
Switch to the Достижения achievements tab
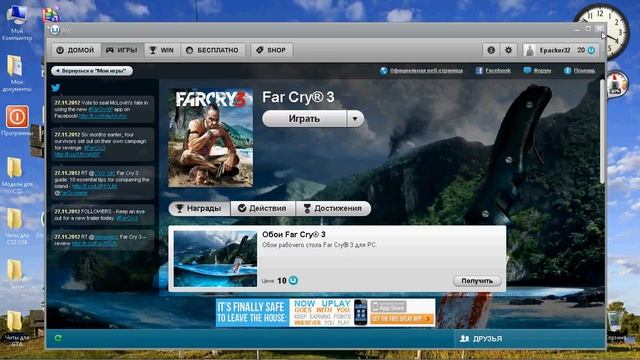click(333, 208)
